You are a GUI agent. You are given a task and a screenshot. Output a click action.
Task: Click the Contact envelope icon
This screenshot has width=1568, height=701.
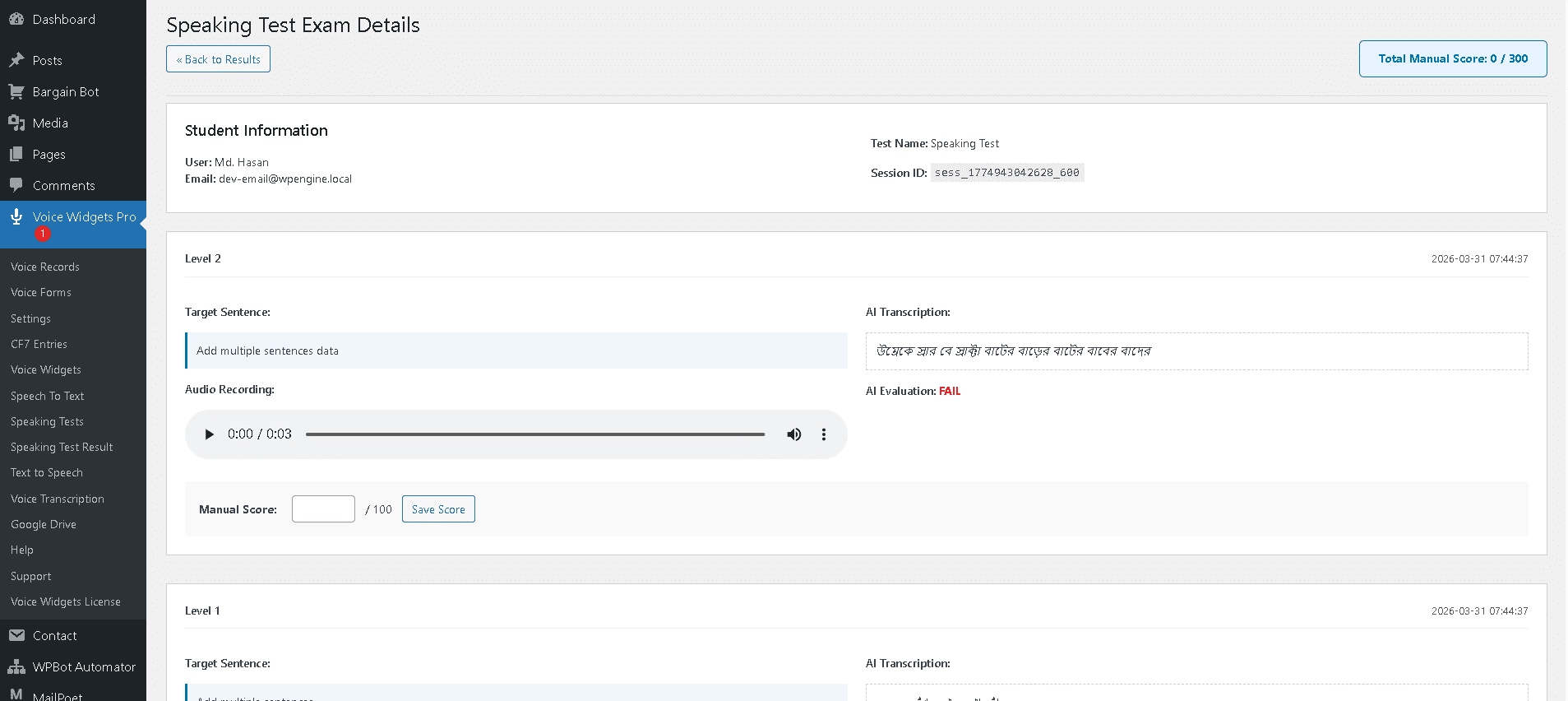(x=16, y=635)
